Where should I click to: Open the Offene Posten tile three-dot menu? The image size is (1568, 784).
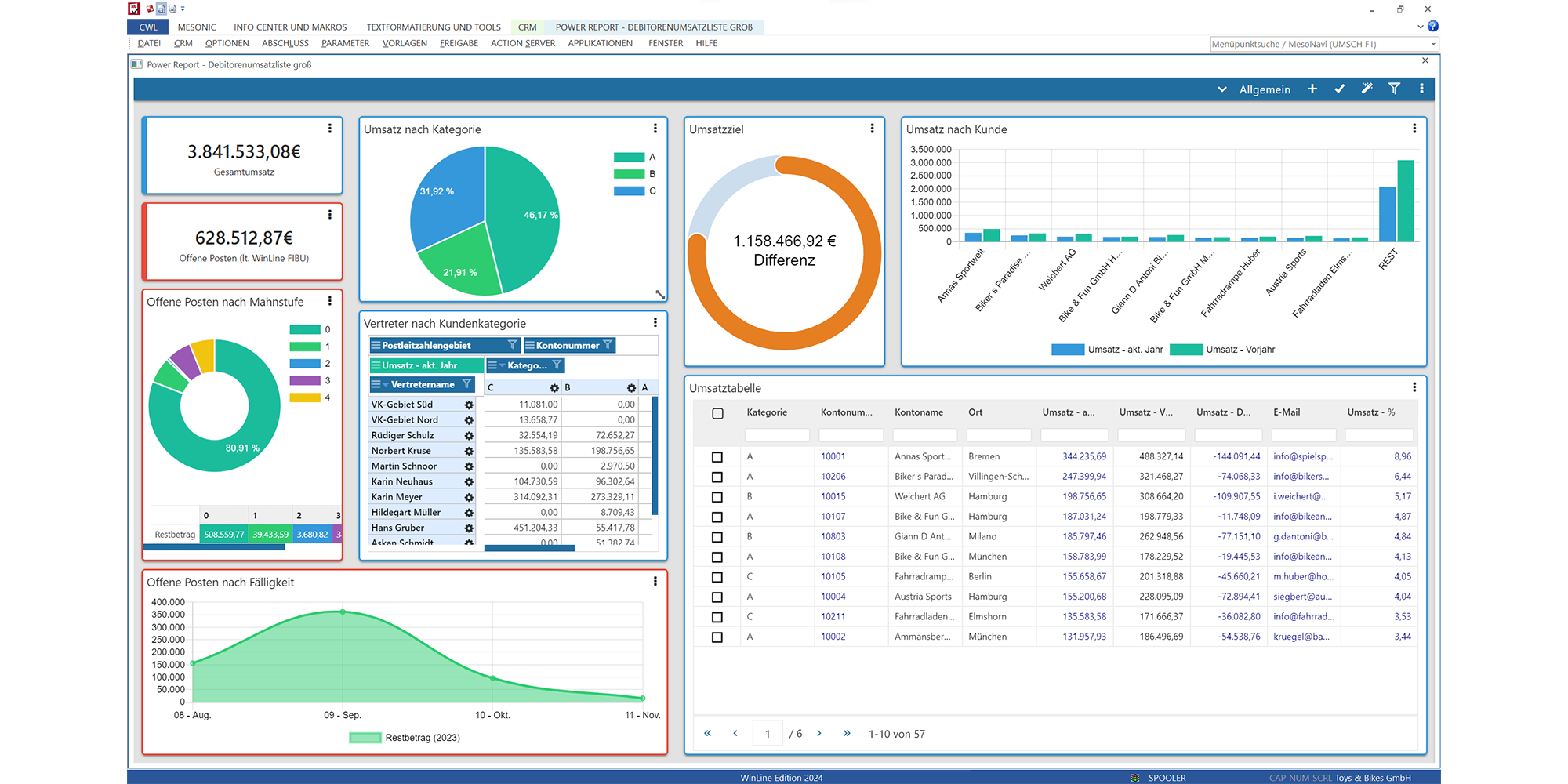click(x=330, y=215)
